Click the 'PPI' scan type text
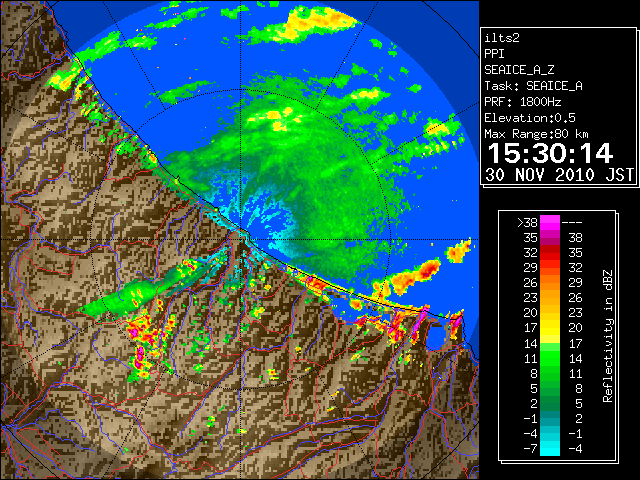The width and height of the screenshot is (640, 480). tap(494, 54)
